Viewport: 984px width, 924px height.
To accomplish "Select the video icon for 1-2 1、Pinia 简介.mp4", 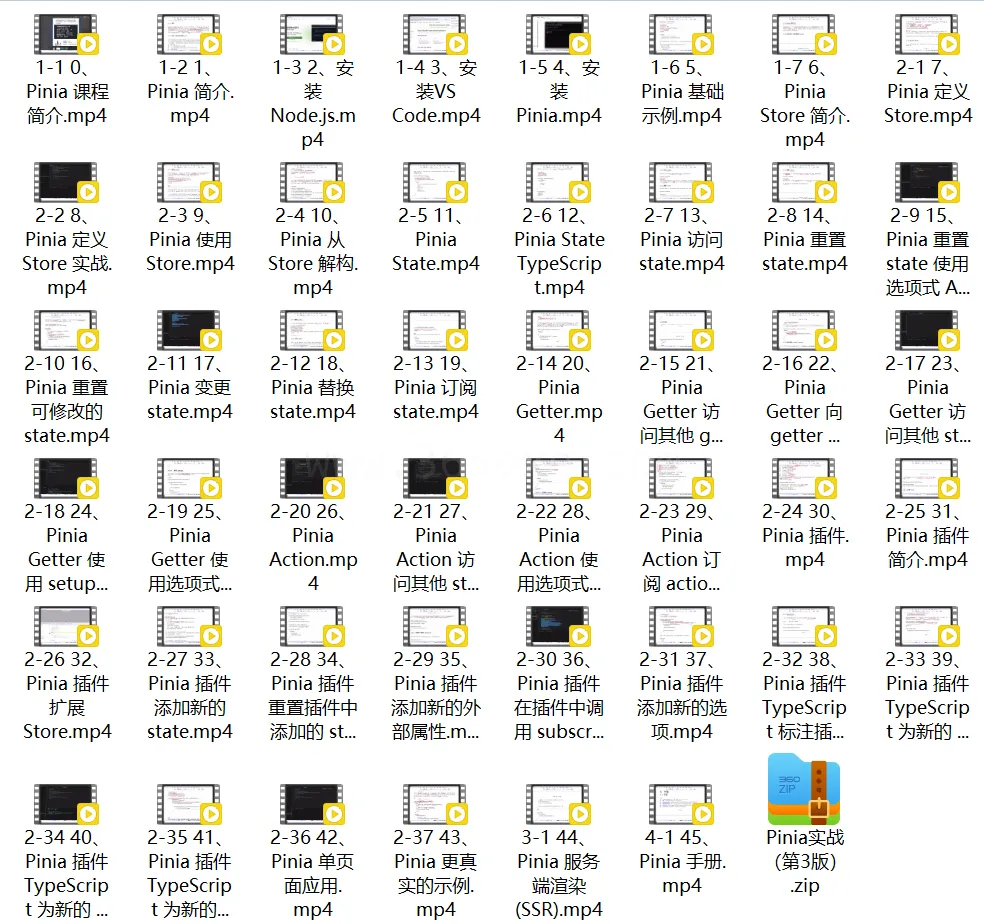I will click(x=190, y=34).
